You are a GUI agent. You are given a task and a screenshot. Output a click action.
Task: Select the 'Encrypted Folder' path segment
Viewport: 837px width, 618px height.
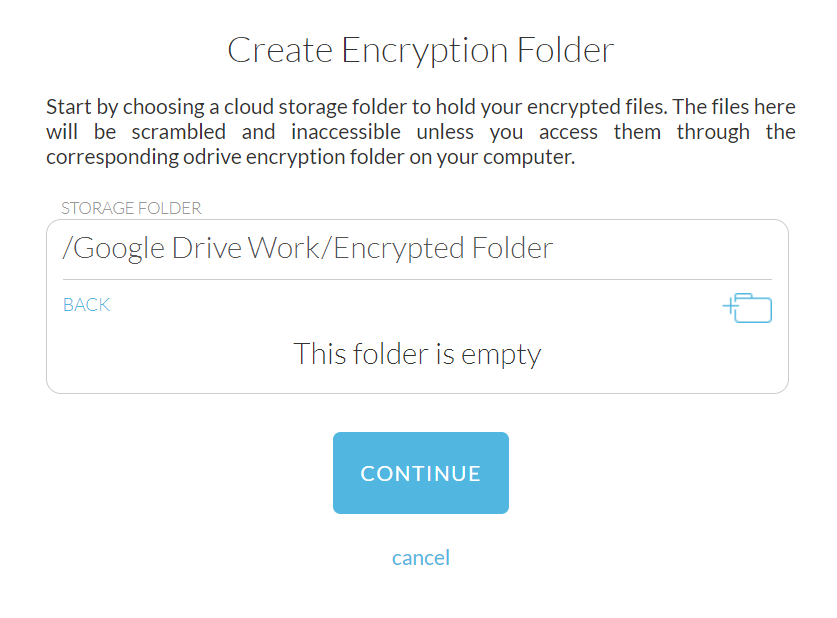pos(443,248)
